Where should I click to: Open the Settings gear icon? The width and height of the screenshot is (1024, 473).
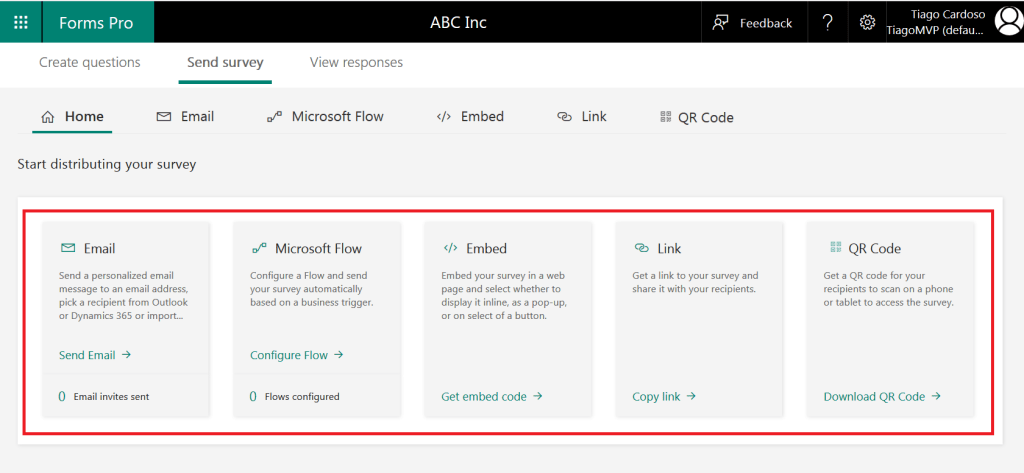pos(867,22)
